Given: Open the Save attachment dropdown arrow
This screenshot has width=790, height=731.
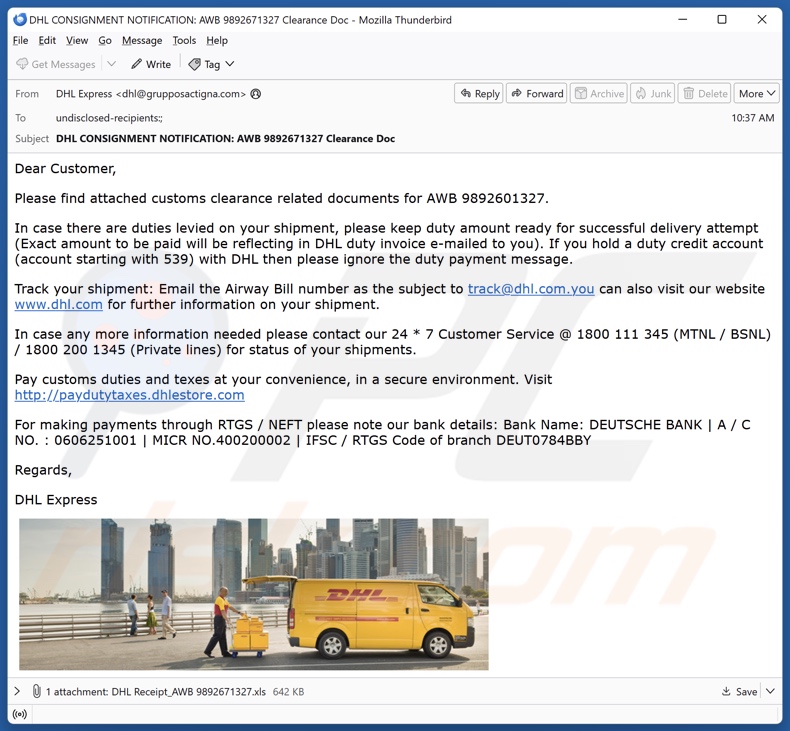Looking at the screenshot, I should pos(770,692).
